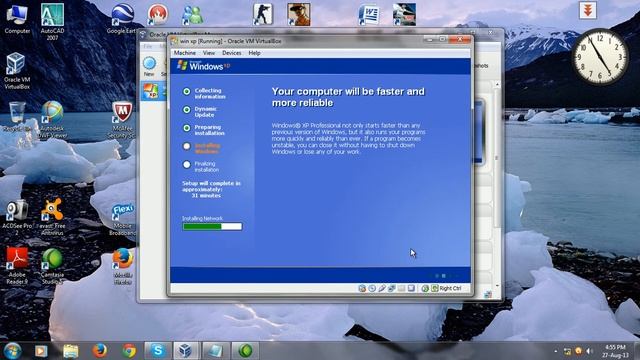
Task: Switch to Skype in the taskbar
Action: [x=158, y=351]
